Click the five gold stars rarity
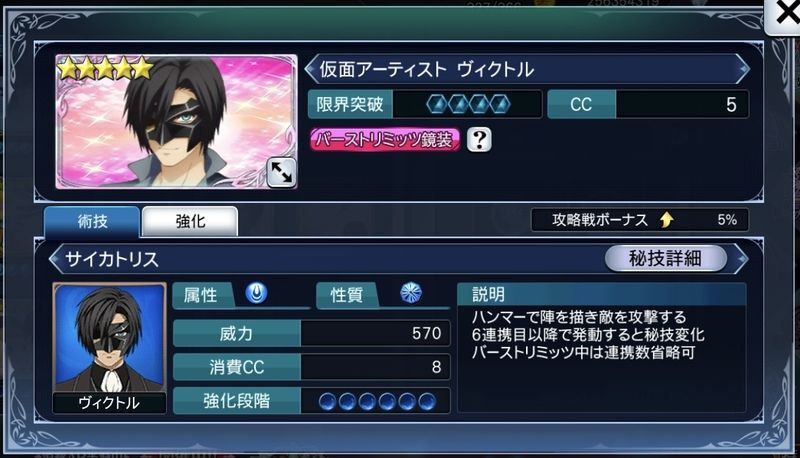This screenshot has width=800, height=458. click(x=105, y=68)
